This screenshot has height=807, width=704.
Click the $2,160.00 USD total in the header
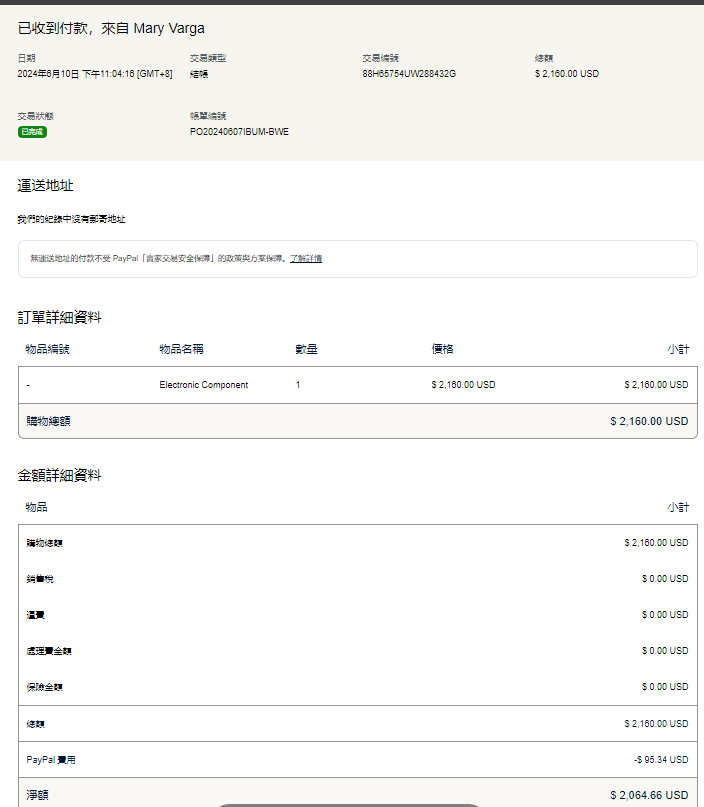pos(566,74)
